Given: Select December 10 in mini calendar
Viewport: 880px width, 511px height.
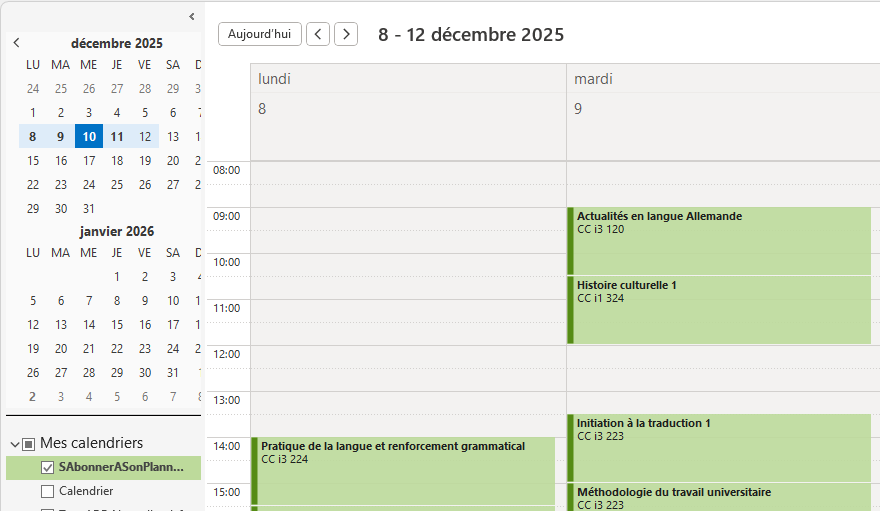Looking at the screenshot, I should 89,137.
